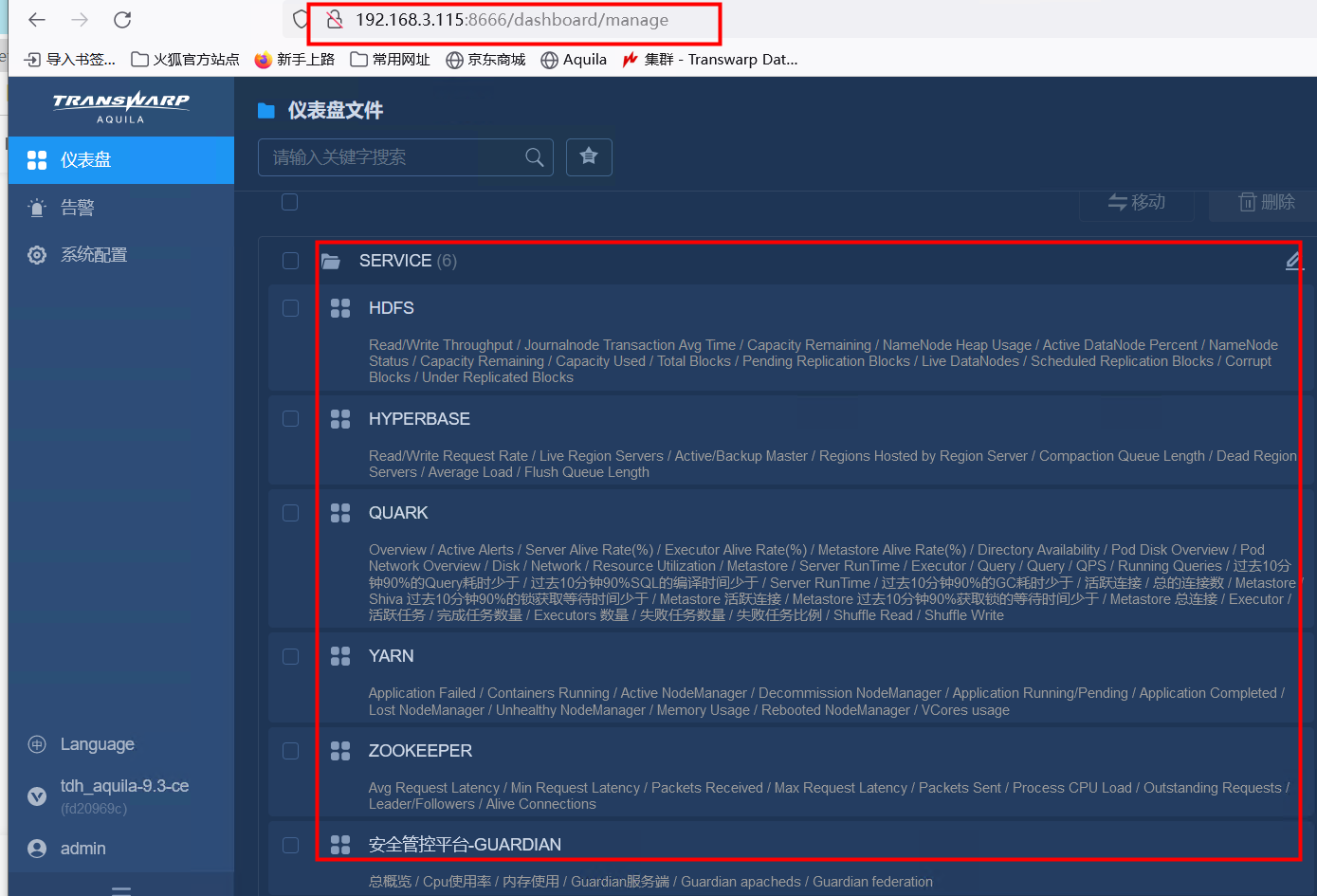Screen dimensions: 1317x896
Task: Tick the YARN dashboard checkbox
Action: 291,656
